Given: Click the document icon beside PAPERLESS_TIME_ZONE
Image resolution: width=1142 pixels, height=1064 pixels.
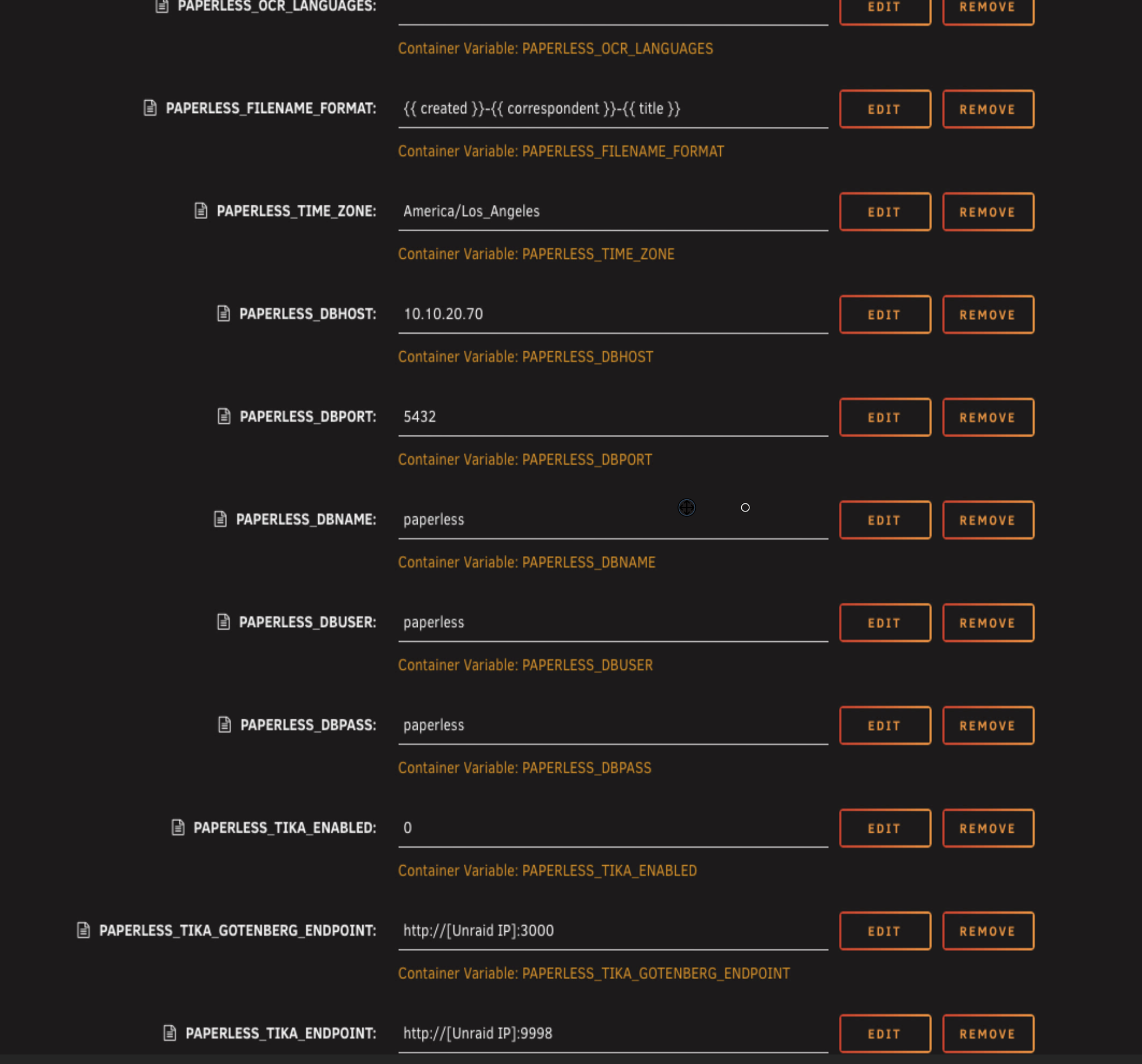Looking at the screenshot, I should [x=201, y=211].
